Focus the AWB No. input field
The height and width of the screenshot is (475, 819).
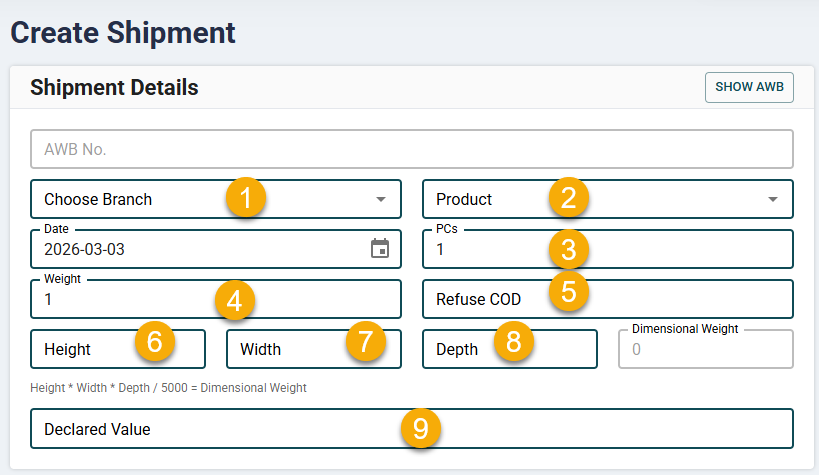pyautogui.click(x=412, y=149)
